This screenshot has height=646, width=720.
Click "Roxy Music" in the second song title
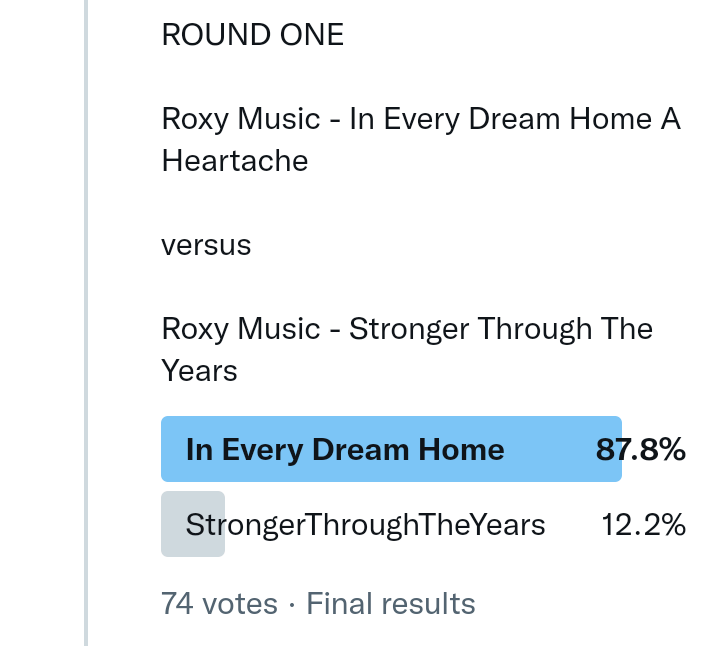point(240,329)
